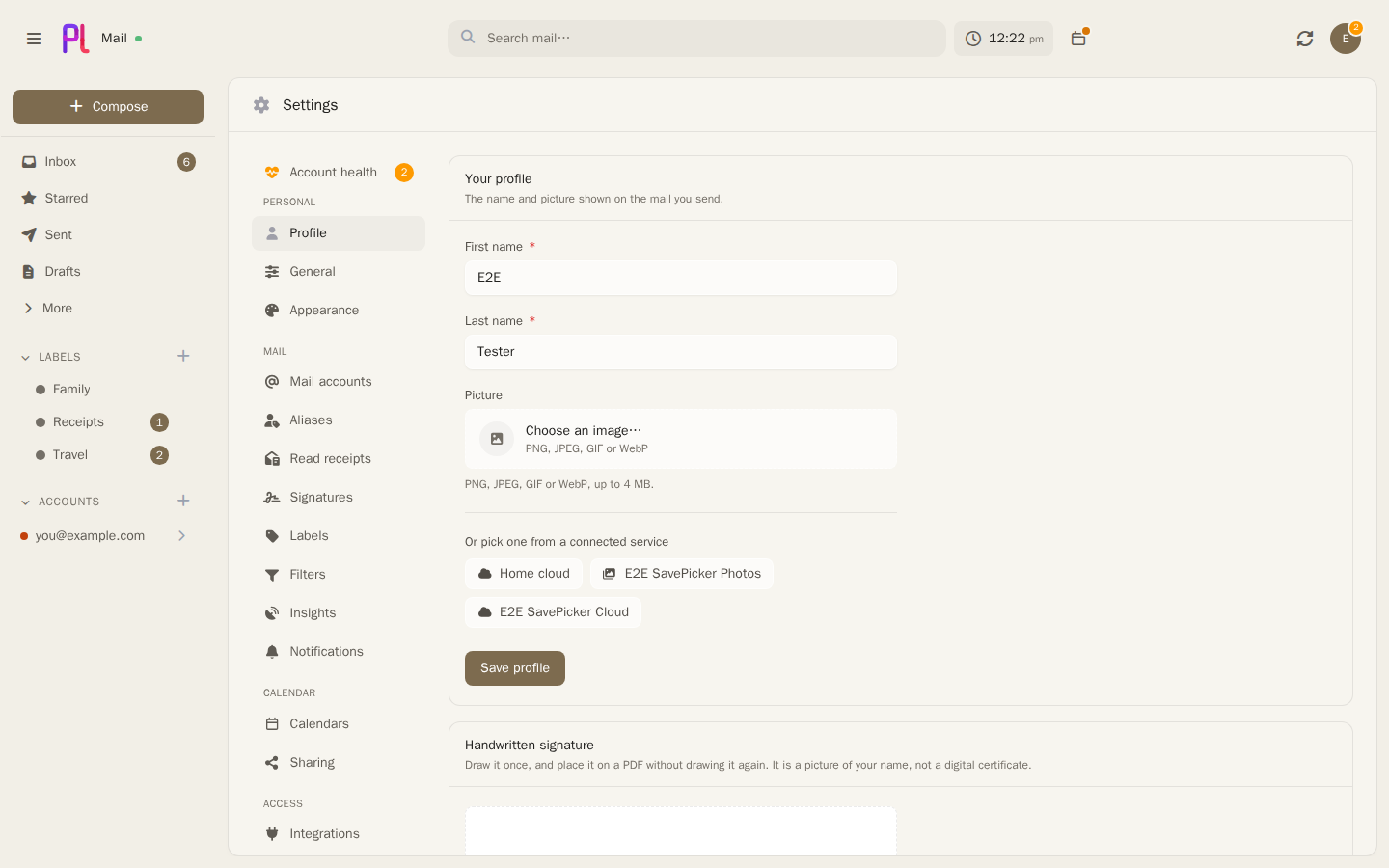Pick picture from E2E SavePicker Photos
The height and width of the screenshot is (868, 1389).
682,574
